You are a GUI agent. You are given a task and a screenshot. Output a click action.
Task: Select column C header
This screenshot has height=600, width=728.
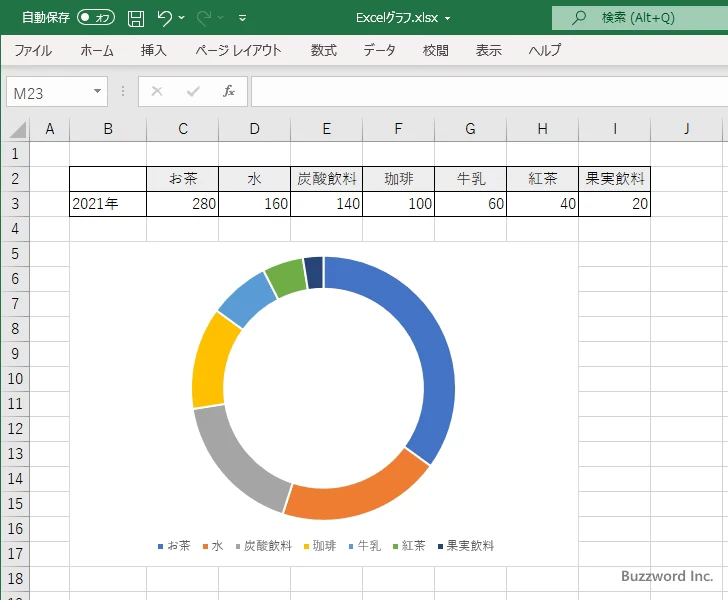pyautogui.click(x=182, y=129)
